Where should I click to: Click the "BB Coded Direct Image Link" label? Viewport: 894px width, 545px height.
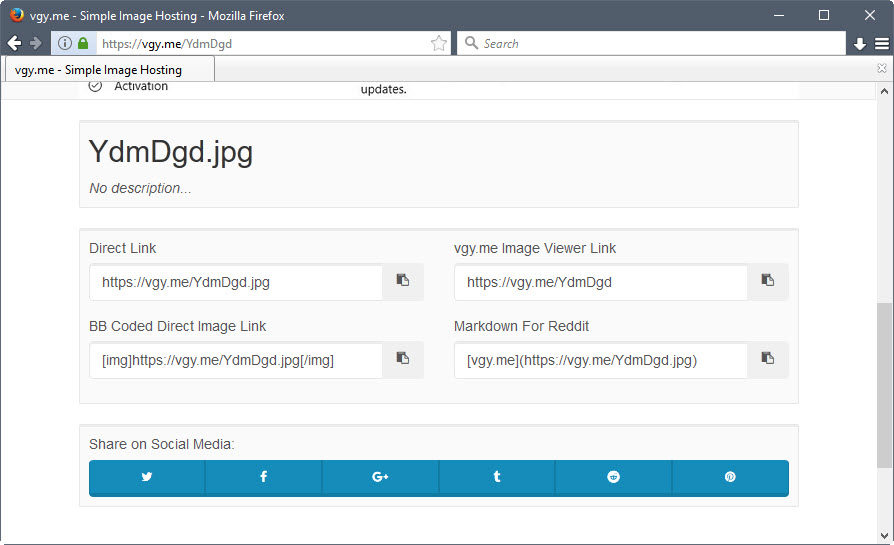[177, 326]
